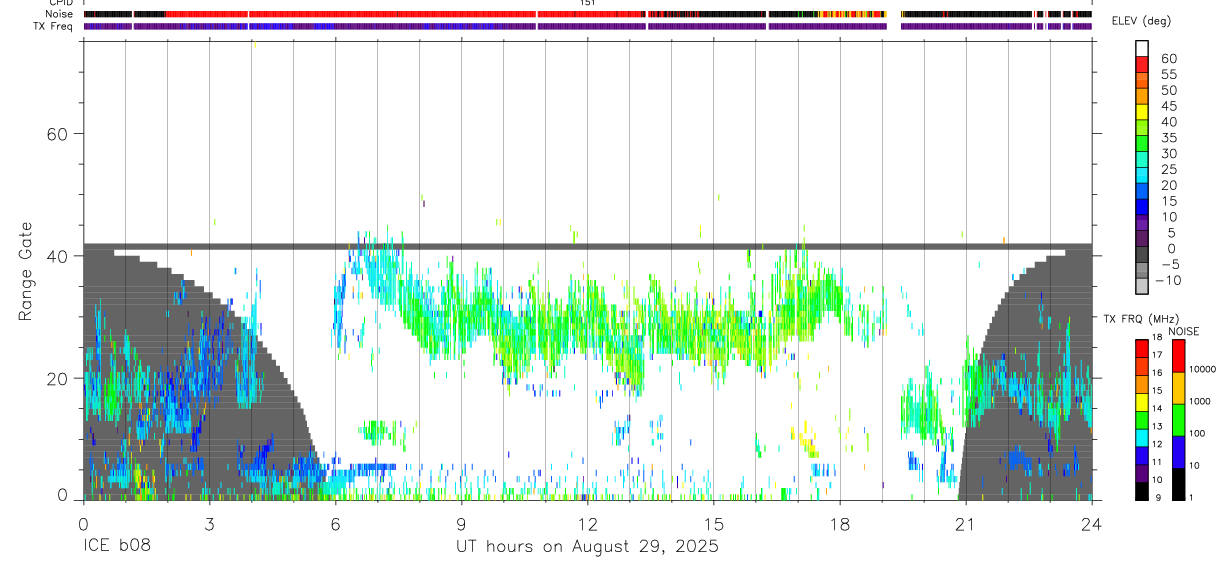Pick the red segment of the ELEV colorbar
This screenshot has width=1228, height=567.
click(1143, 63)
